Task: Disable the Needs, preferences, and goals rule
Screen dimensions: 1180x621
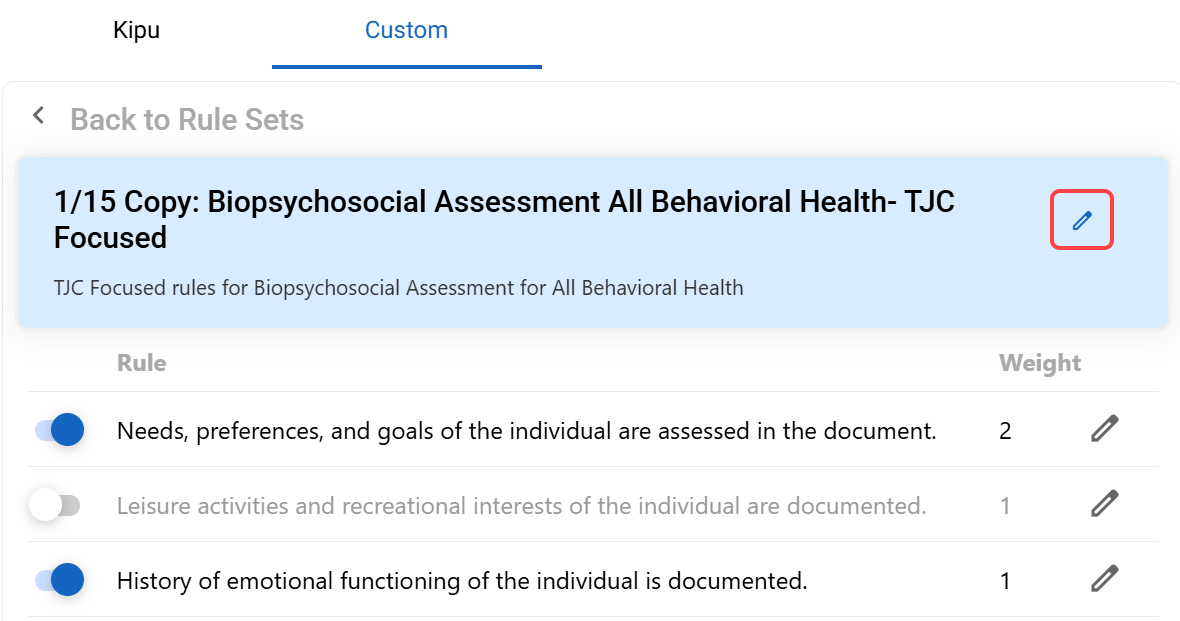Action: click(x=59, y=430)
